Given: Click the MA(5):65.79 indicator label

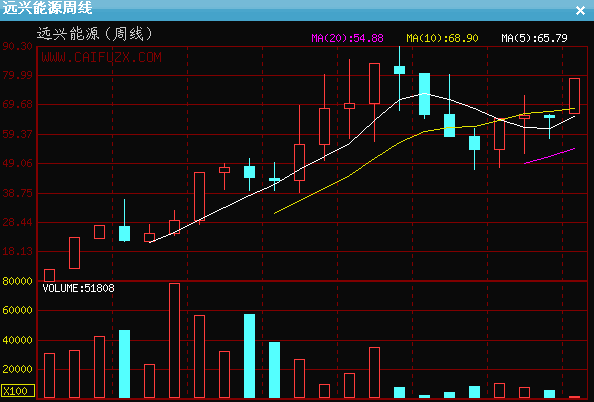Looking at the screenshot, I should click(x=534, y=38).
